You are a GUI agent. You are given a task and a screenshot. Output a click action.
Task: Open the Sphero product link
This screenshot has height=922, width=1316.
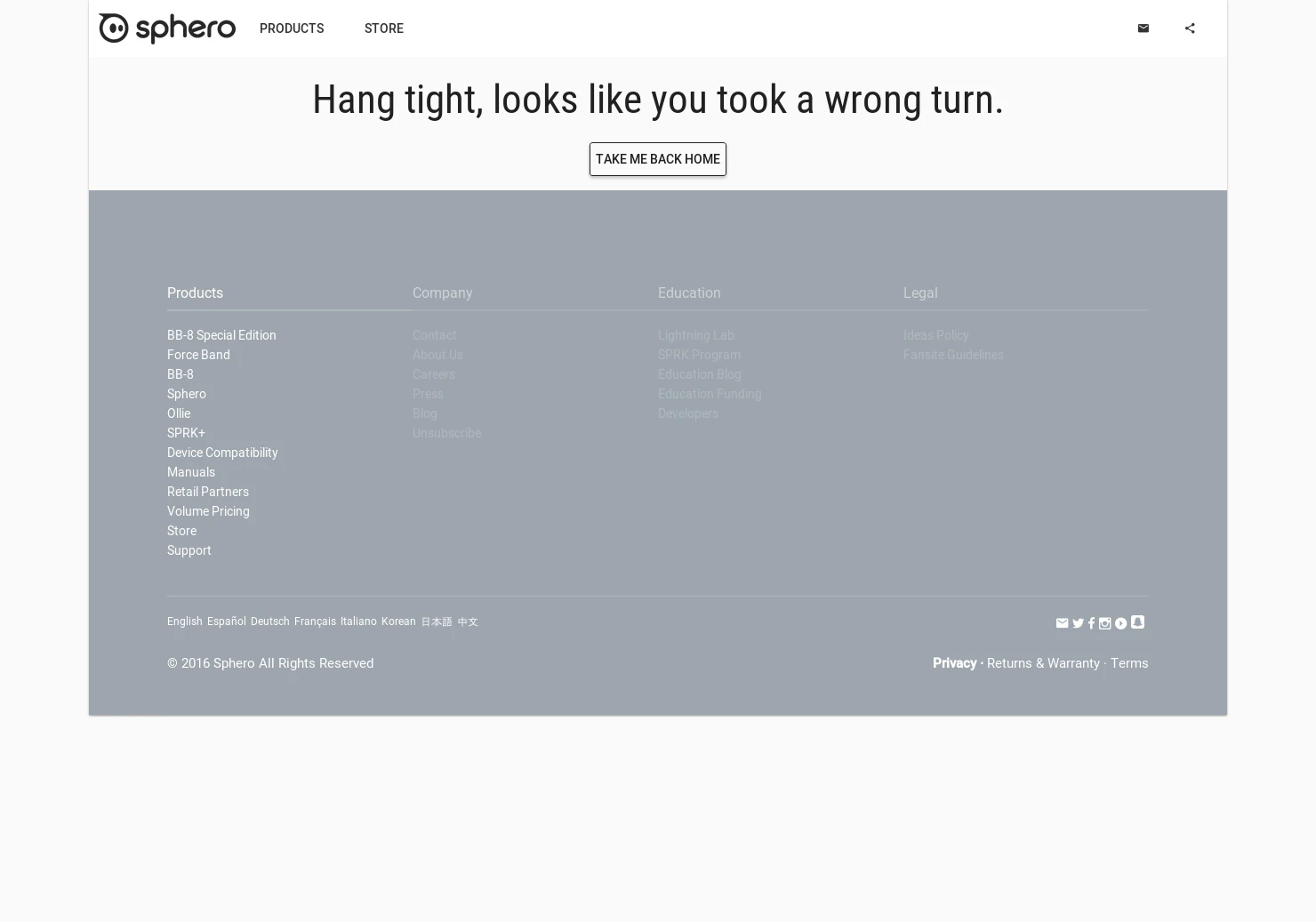click(187, 394)
